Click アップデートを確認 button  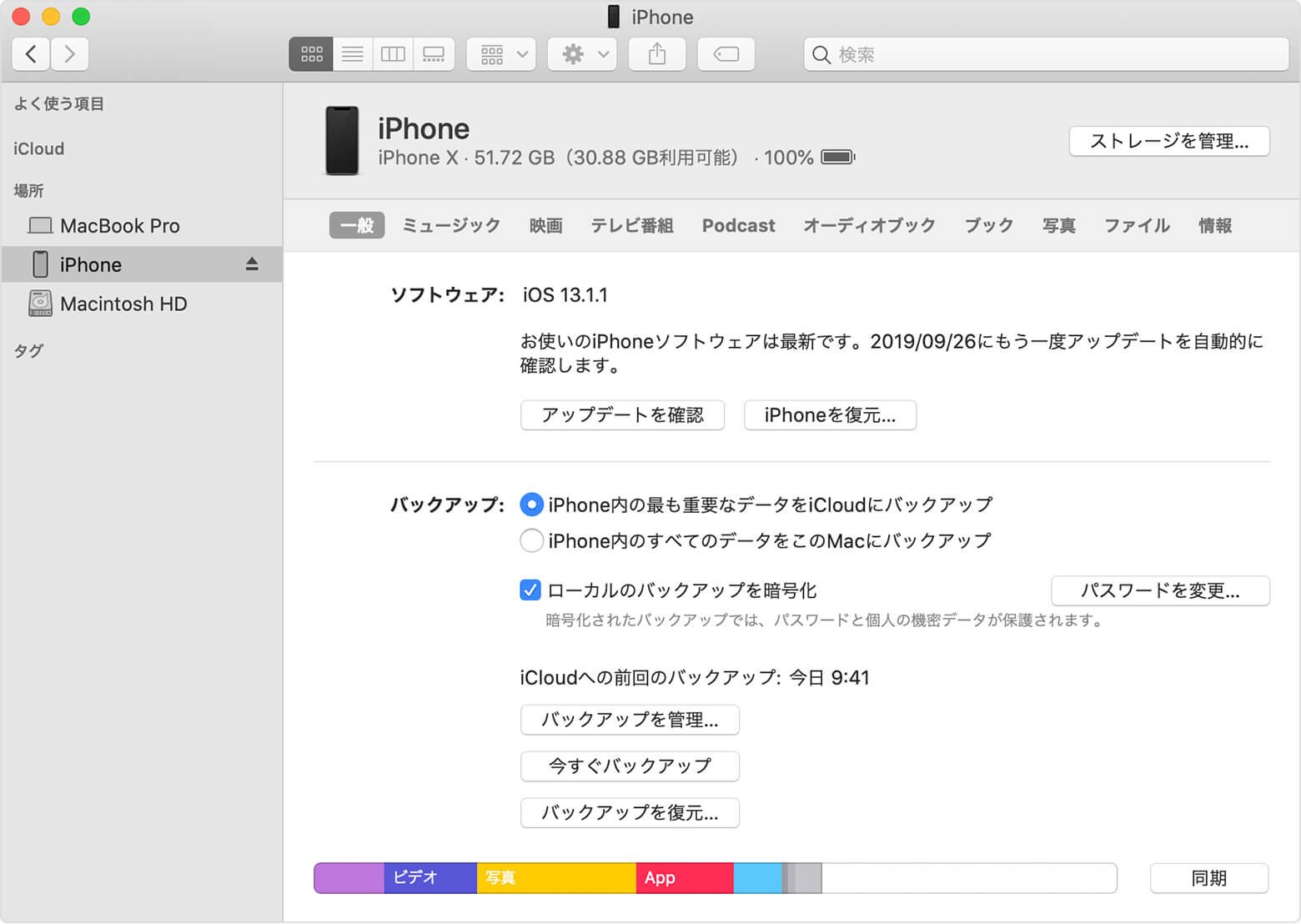coord(622,415)
